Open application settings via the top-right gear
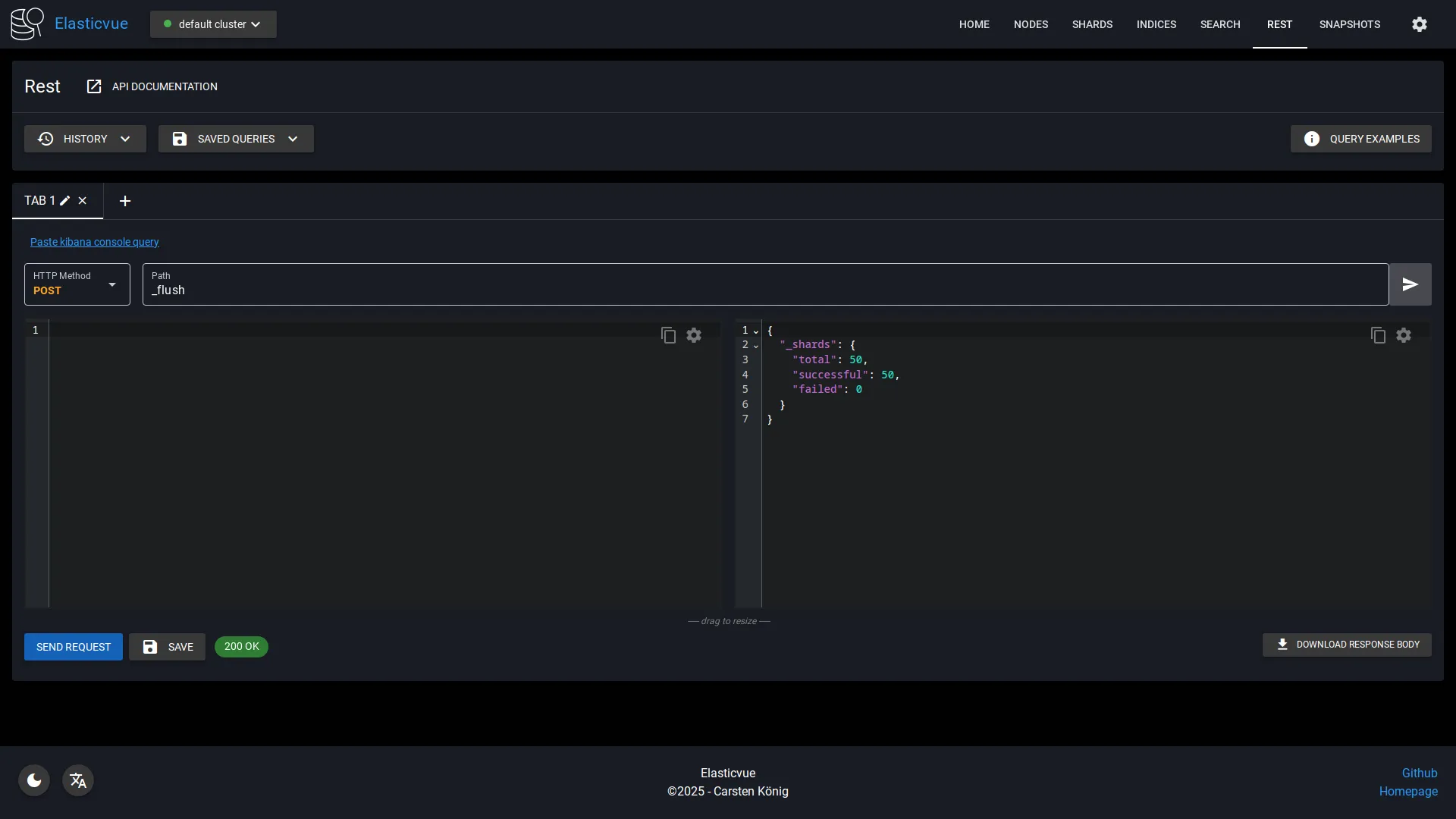This screenshot has width=1456, height=819. [x=1419, y=24]
